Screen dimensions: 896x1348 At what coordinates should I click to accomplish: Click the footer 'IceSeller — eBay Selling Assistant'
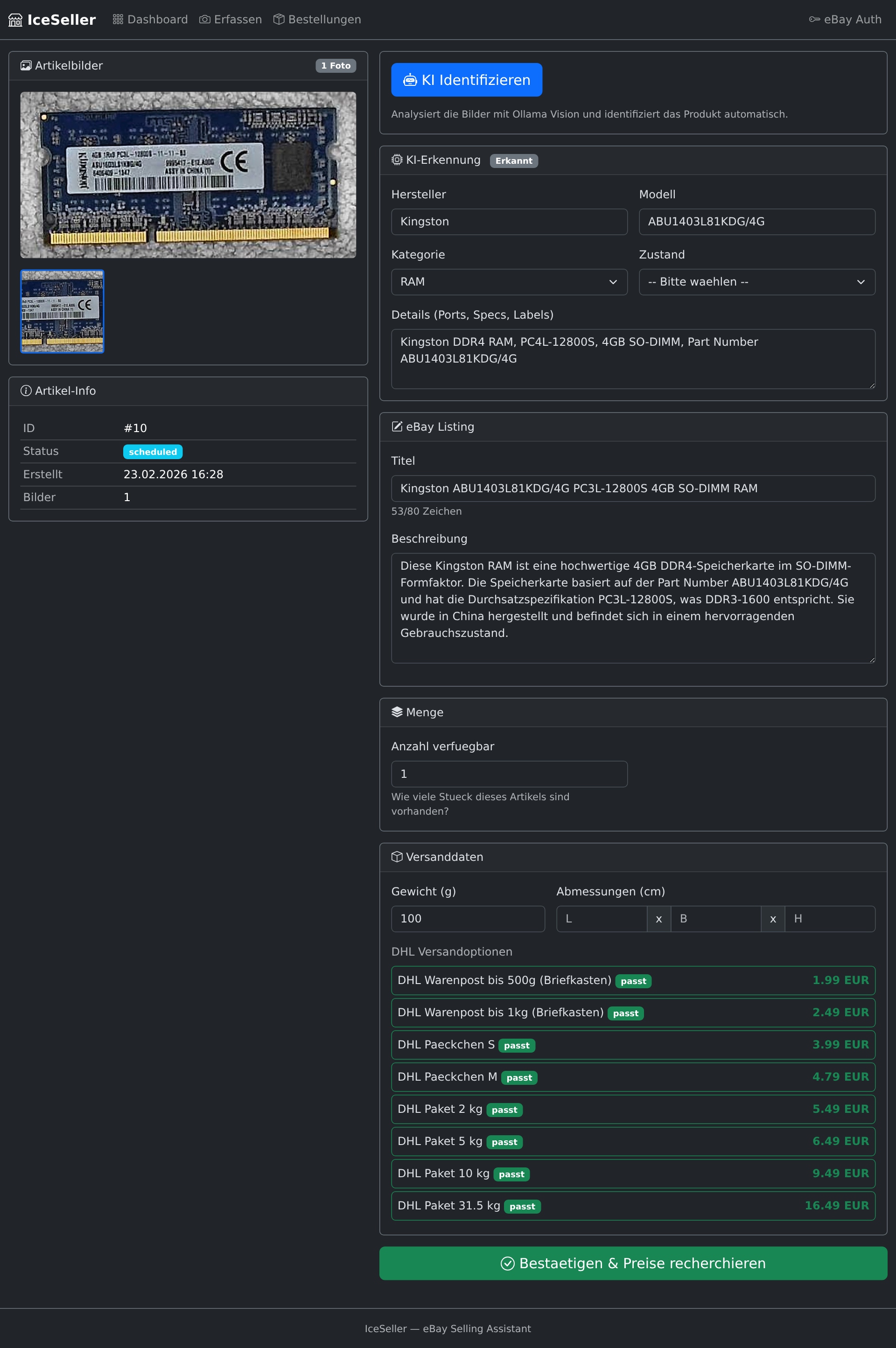point(448,1328)
